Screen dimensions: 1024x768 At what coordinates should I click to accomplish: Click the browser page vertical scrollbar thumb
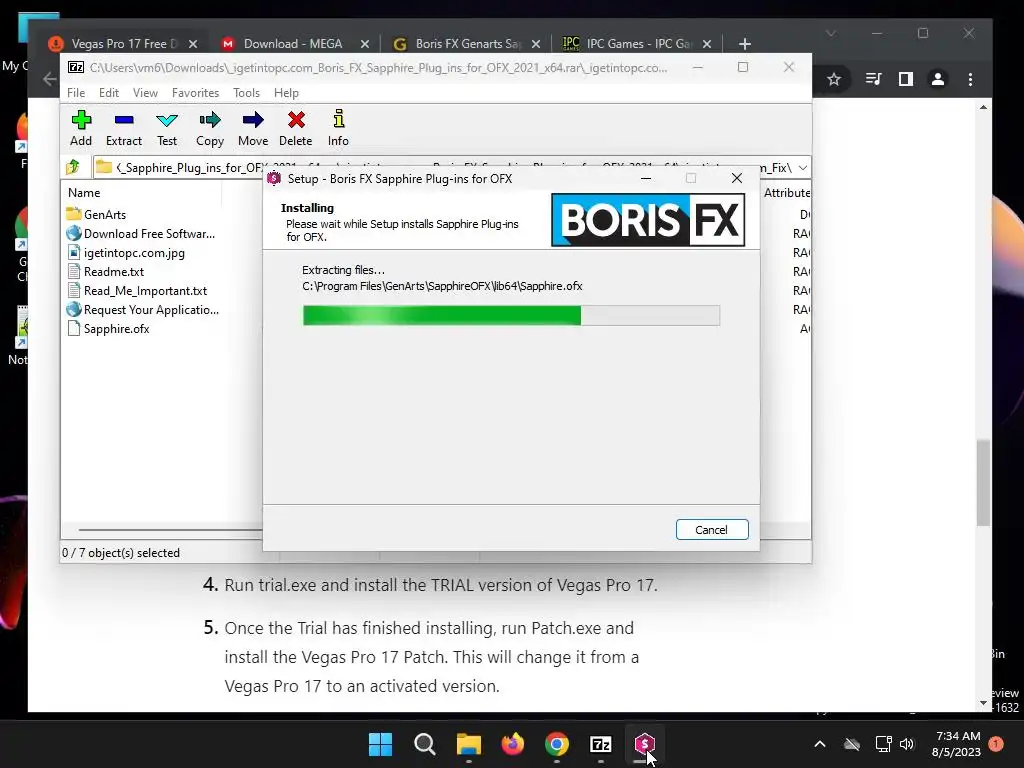pos(984,483)
